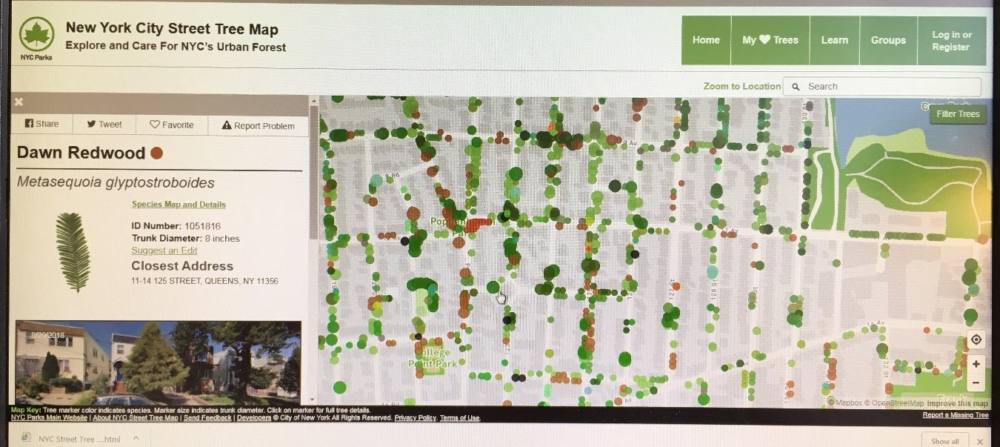Open the Developers footer link
The width and height of the screenshot is (1000, 447).
point(254,418)
